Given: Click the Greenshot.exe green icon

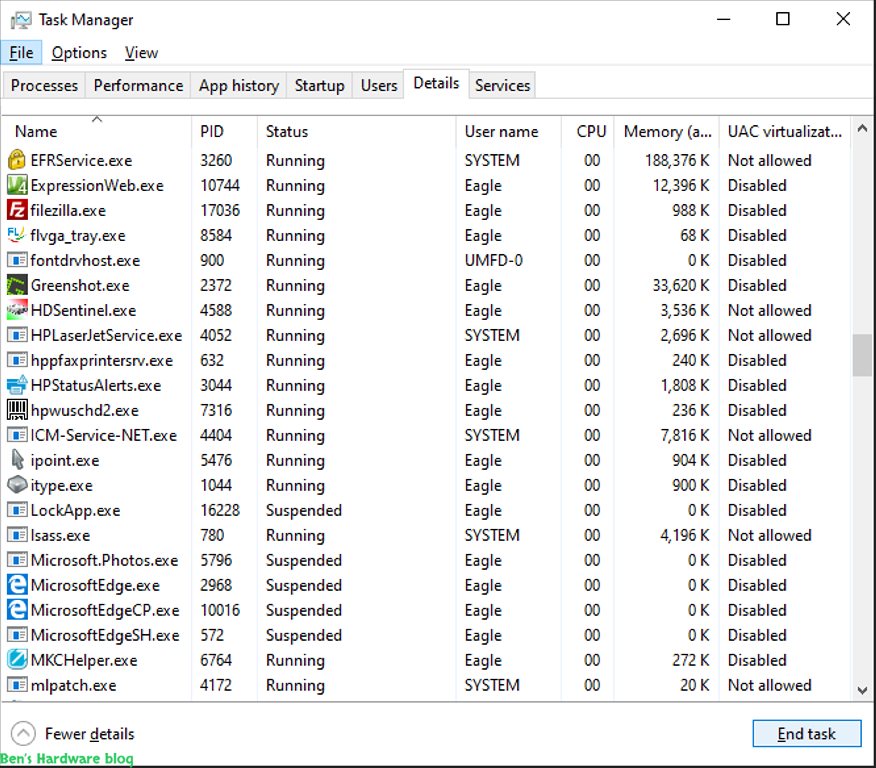Looking at the screenshot, I should 17,285.
